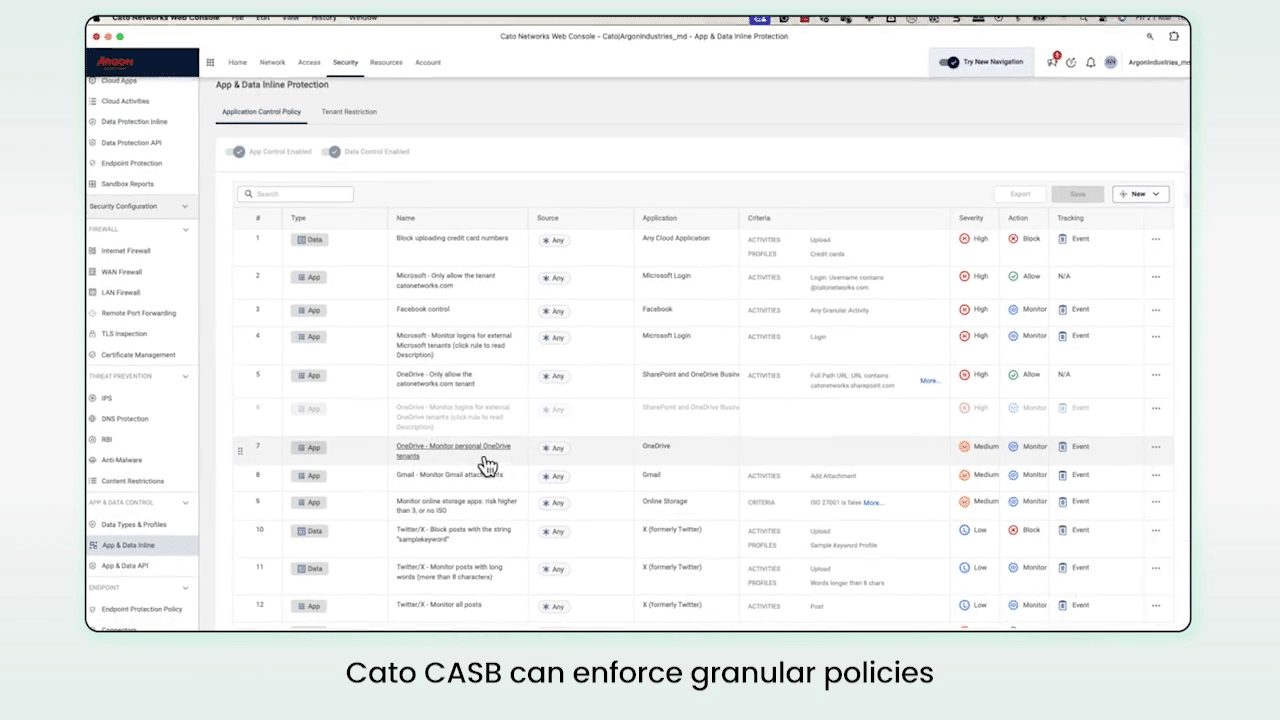Collapse the APP & DATA CONTROL group
The image size is (1280, 720).
185,503
